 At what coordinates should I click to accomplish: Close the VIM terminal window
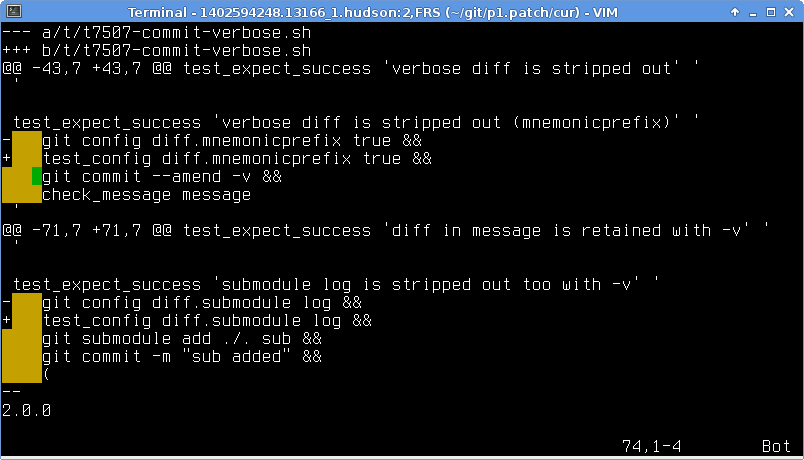coord(789,12)
